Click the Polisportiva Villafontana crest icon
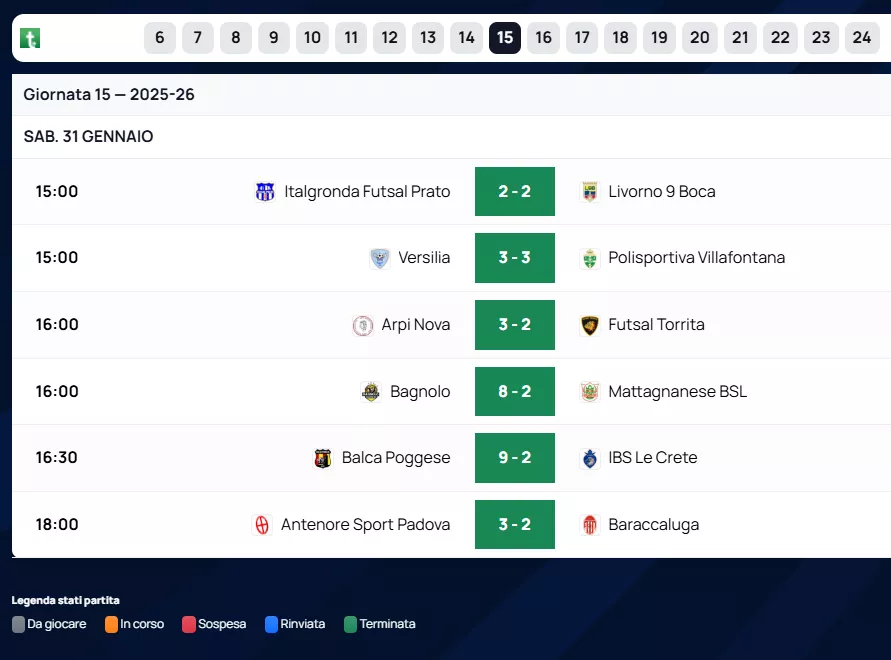The image size is (891, 660). pos(590,258)
